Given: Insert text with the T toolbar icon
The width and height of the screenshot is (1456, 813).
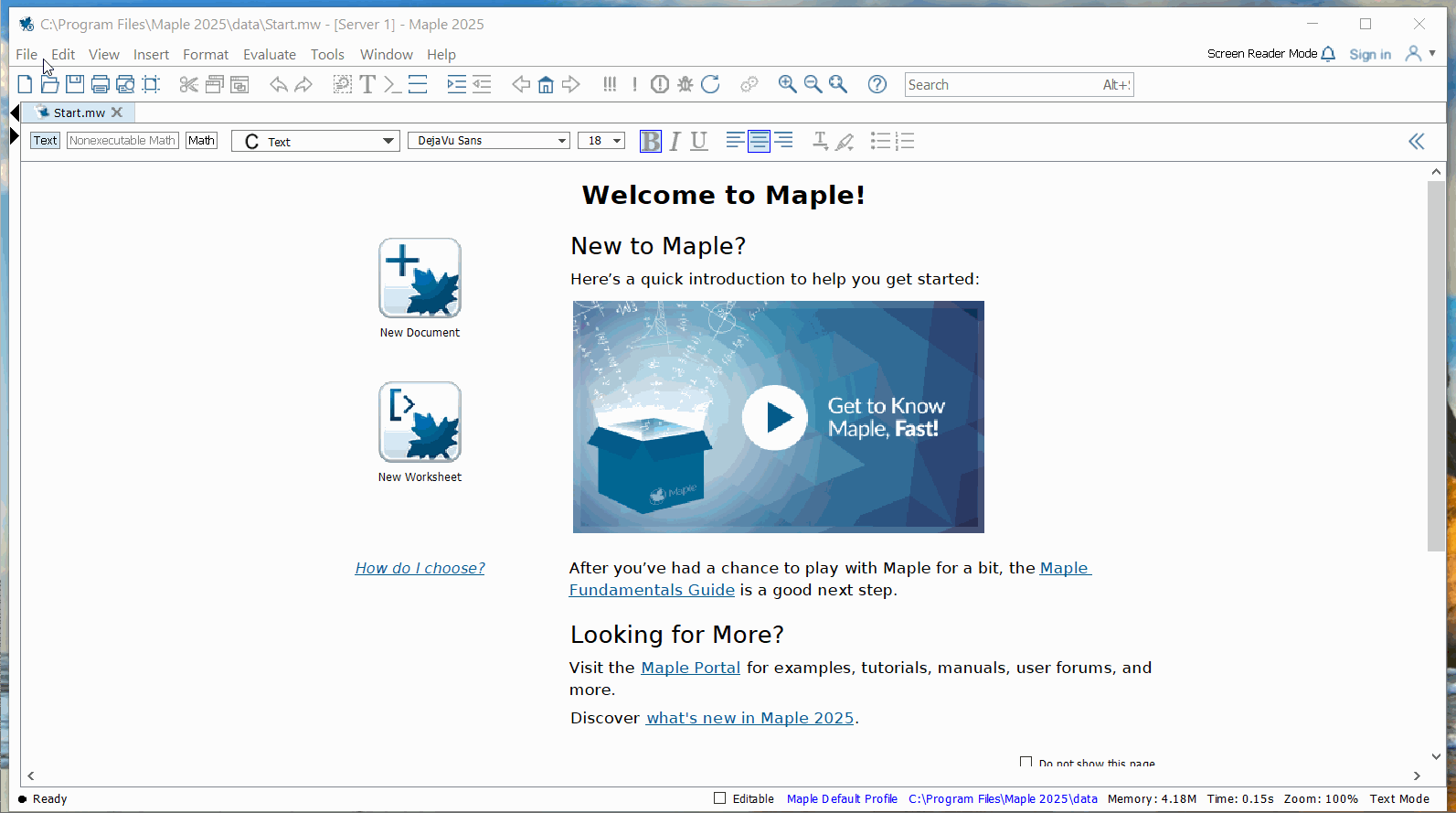Looking at the screenshot, I should tap(367, 85).
